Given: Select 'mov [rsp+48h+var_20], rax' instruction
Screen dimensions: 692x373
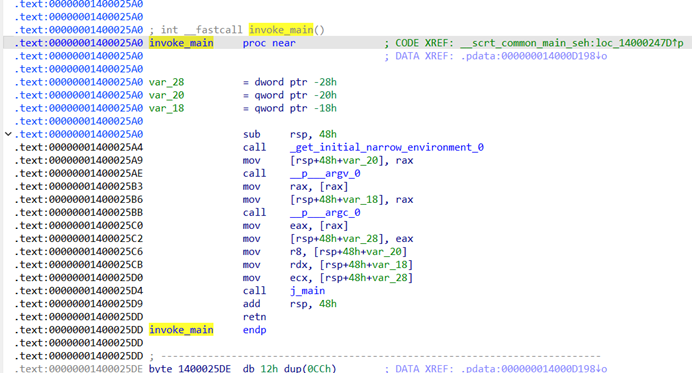Looking at the screenshot, I should click(327, 160).
